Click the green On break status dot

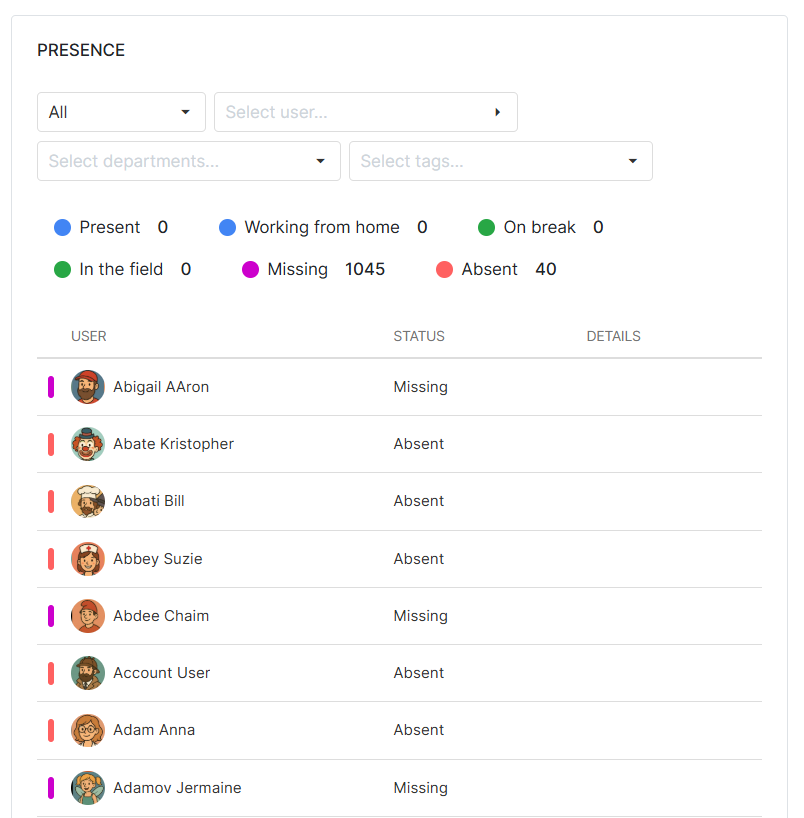[x=486, y=227]
